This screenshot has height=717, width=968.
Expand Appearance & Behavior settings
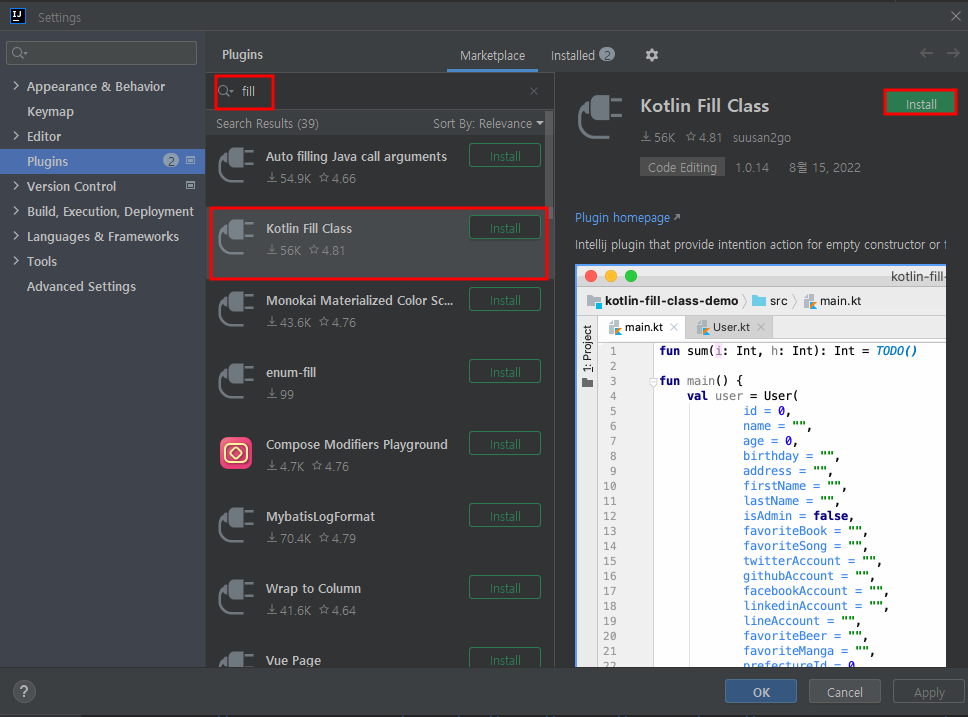pos(16,86)
